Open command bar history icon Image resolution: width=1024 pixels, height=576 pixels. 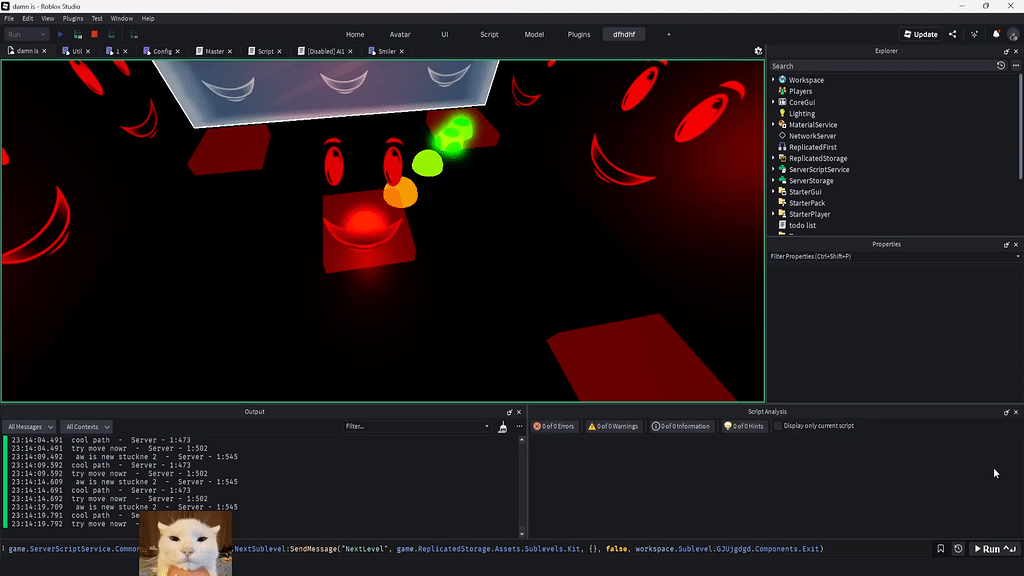958,549
